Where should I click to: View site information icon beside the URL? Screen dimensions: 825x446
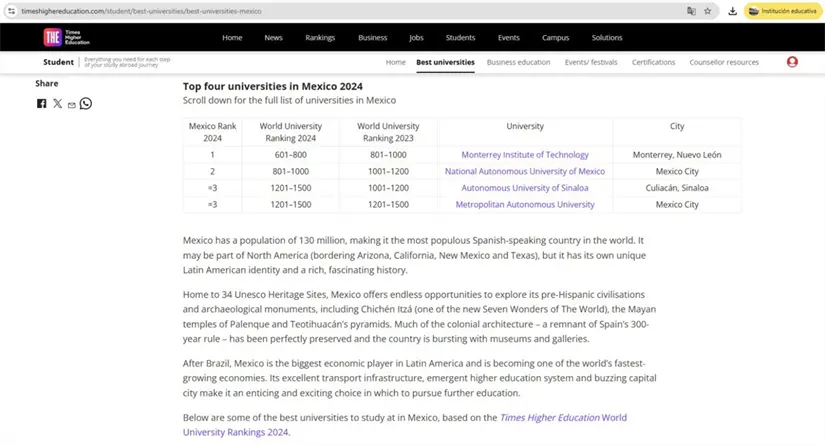click(x=10, y=11)
